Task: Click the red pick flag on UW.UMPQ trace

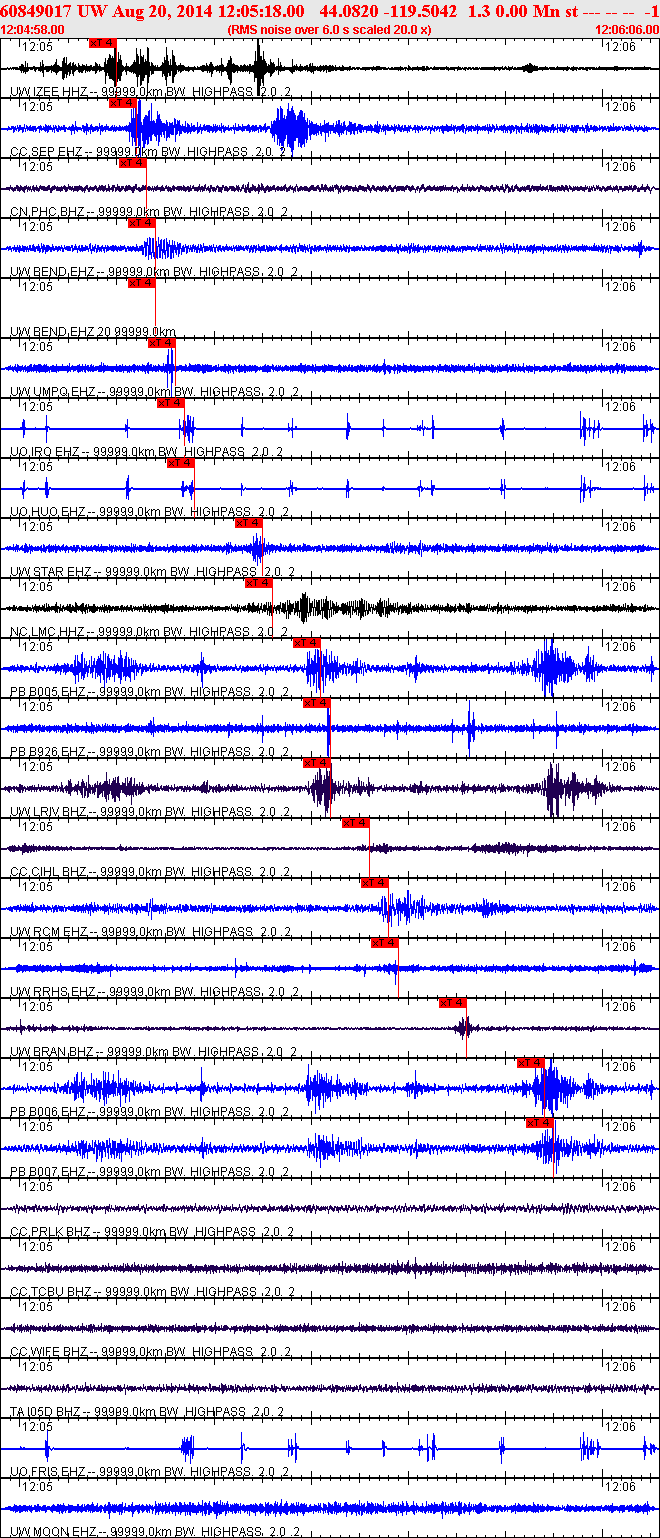Action: [x=161, y=343]
